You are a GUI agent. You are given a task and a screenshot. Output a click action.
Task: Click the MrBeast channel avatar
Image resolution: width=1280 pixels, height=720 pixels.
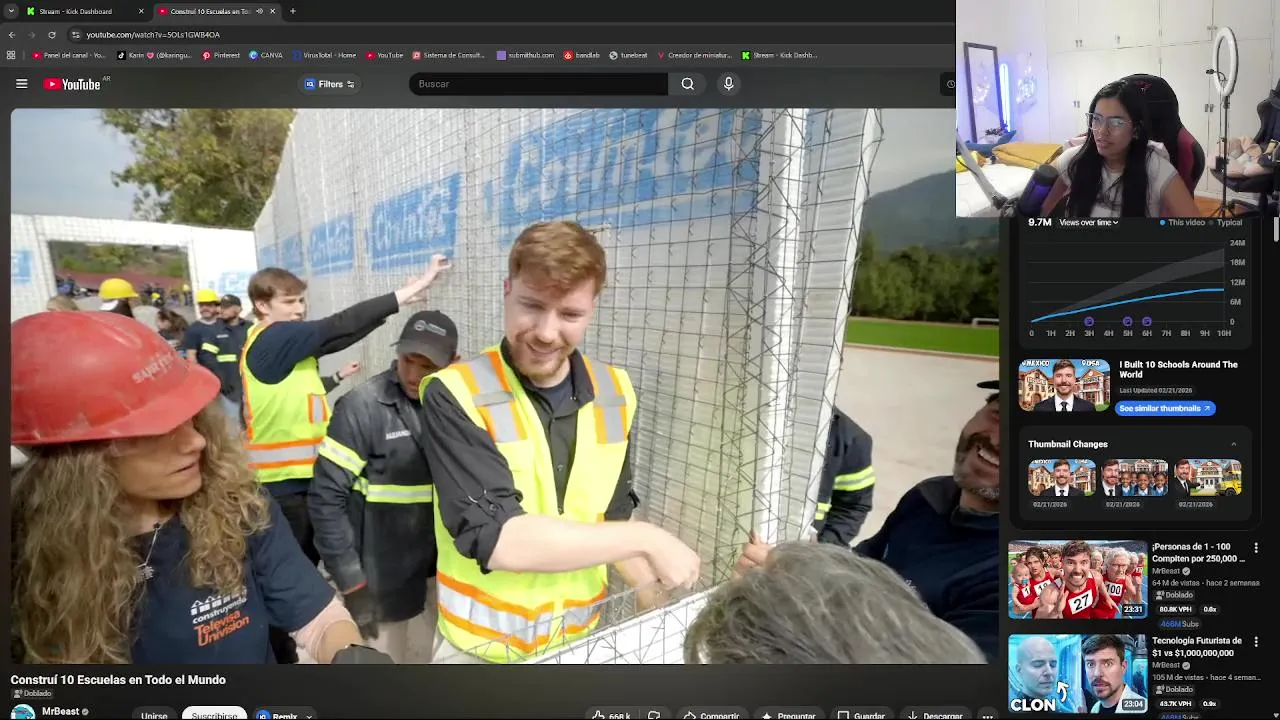coord(22,712)
